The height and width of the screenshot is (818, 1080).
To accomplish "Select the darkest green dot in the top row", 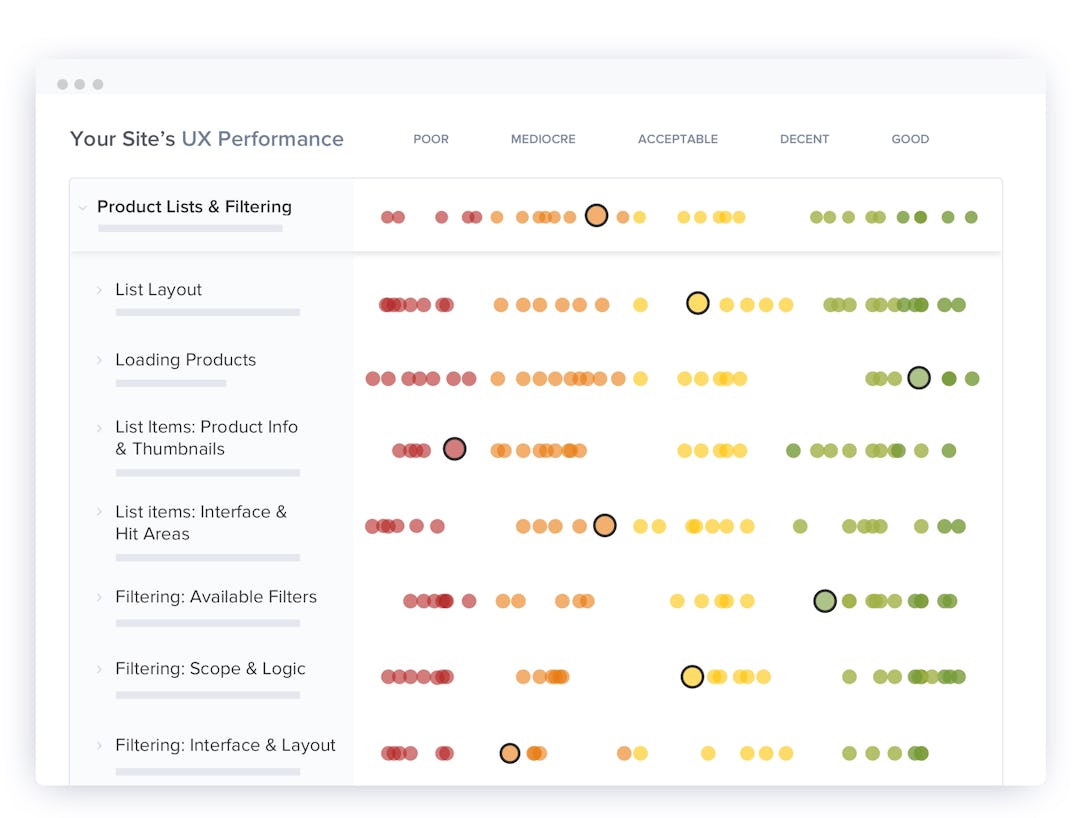I will (921, 215).
